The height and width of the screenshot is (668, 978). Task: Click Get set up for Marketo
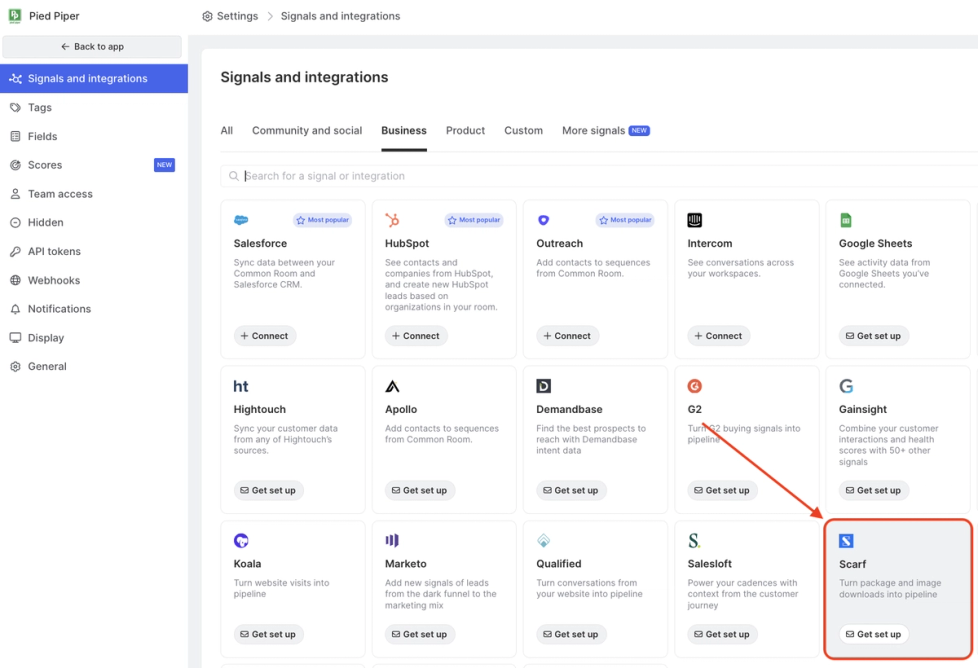420,634
